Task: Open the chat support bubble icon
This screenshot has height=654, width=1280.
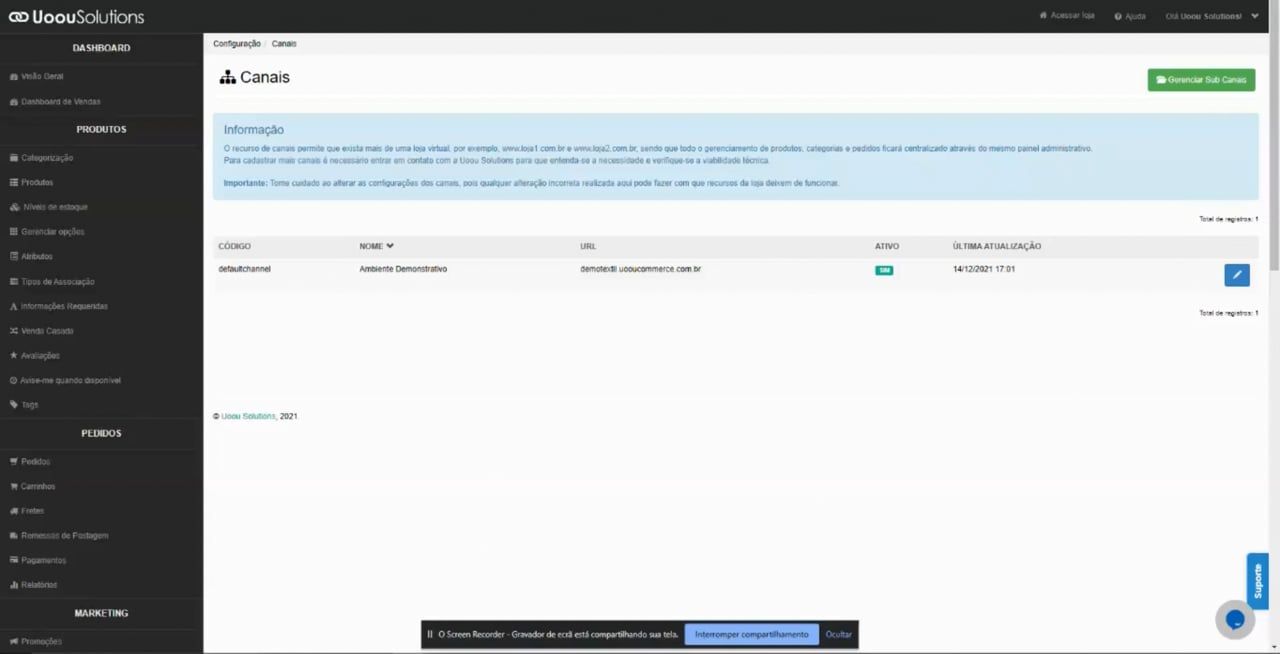Action: click(x=1234, y=619)
